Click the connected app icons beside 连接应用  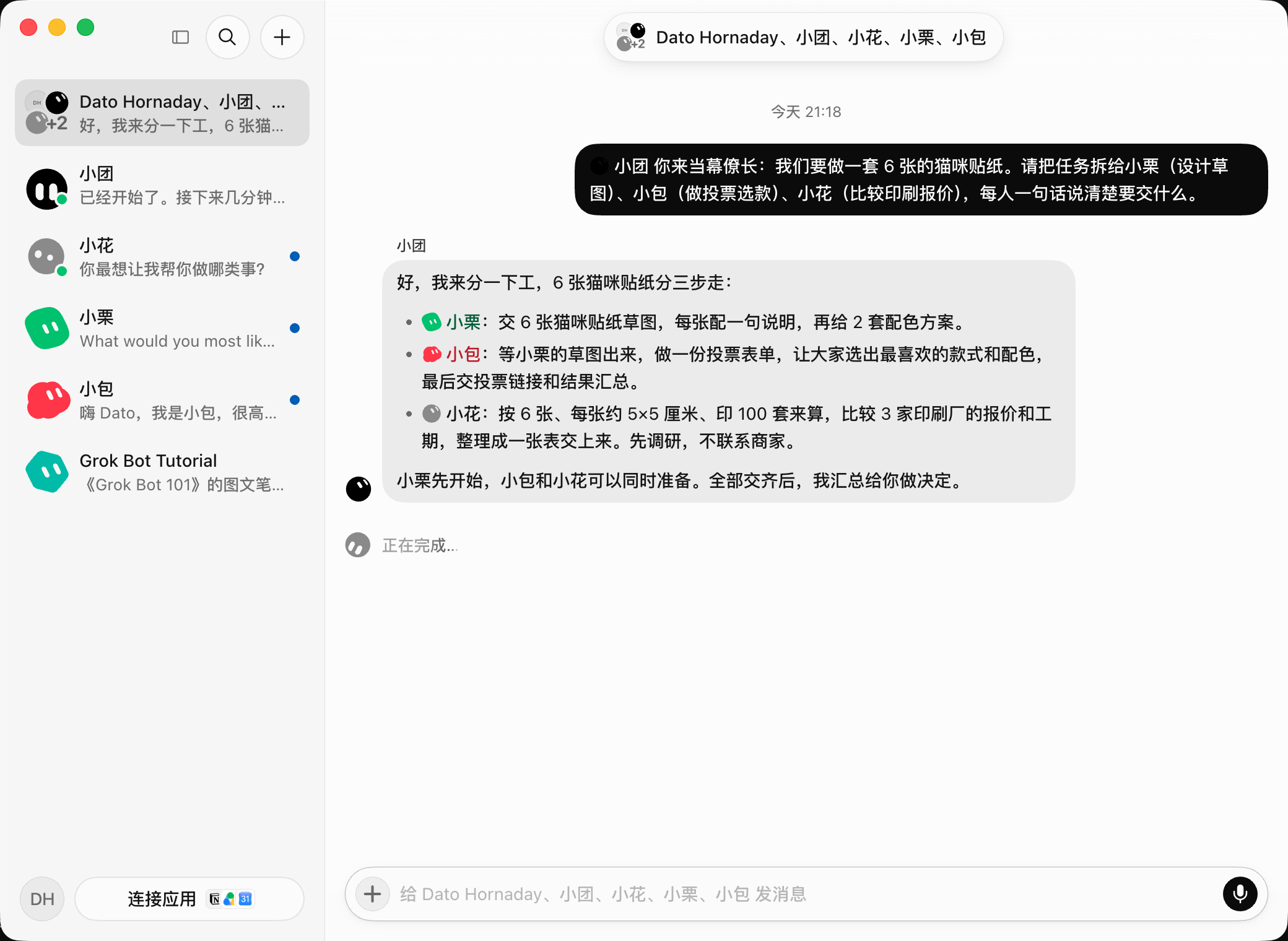230,899
